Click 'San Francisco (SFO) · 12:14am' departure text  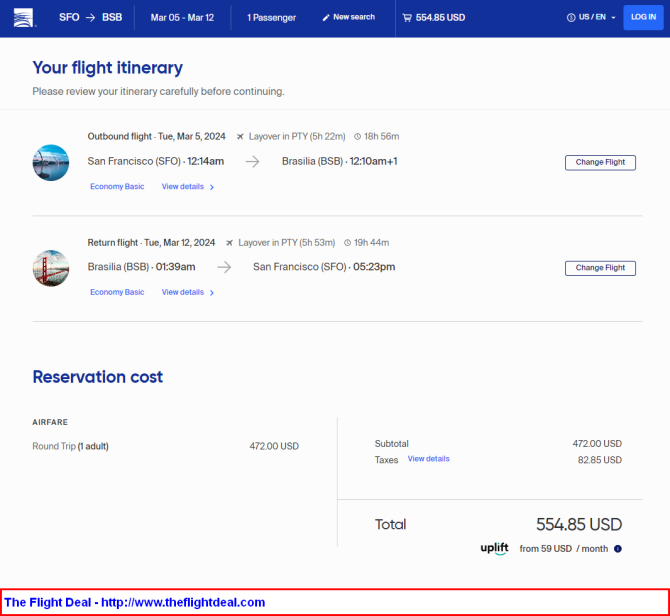(x=156, y=161)
